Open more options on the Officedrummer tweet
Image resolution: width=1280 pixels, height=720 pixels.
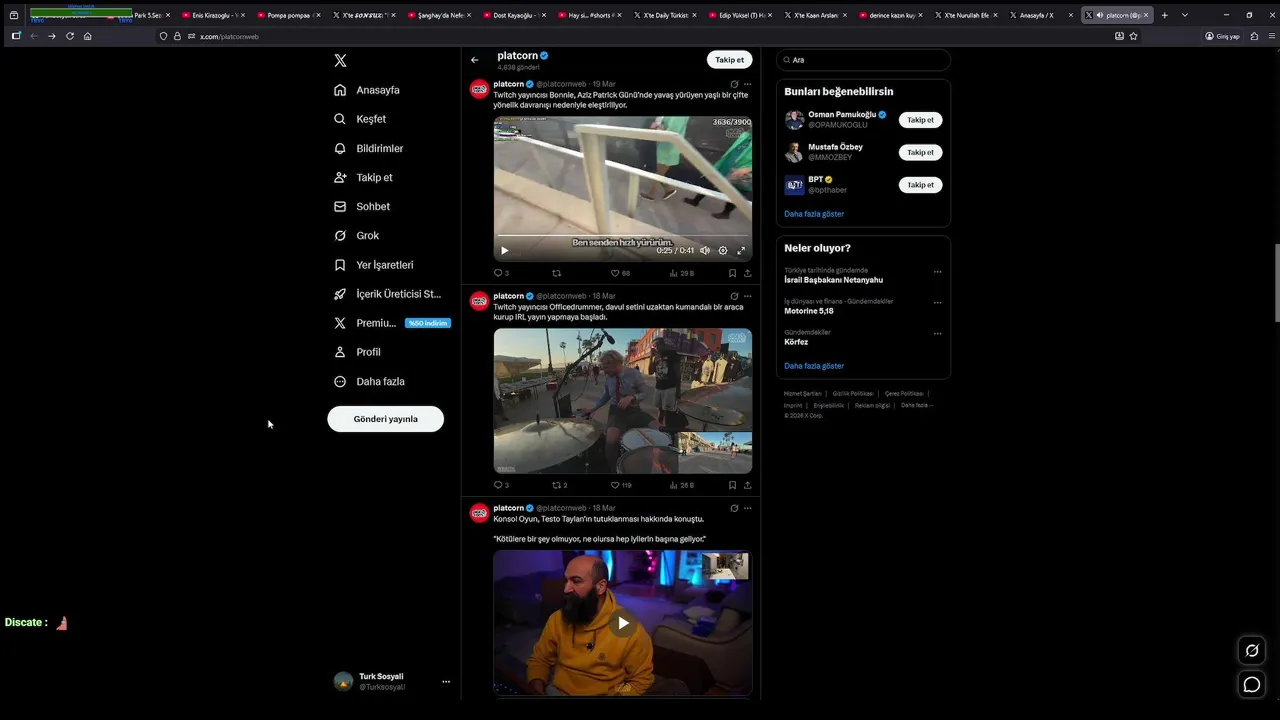tap(747, 296)
